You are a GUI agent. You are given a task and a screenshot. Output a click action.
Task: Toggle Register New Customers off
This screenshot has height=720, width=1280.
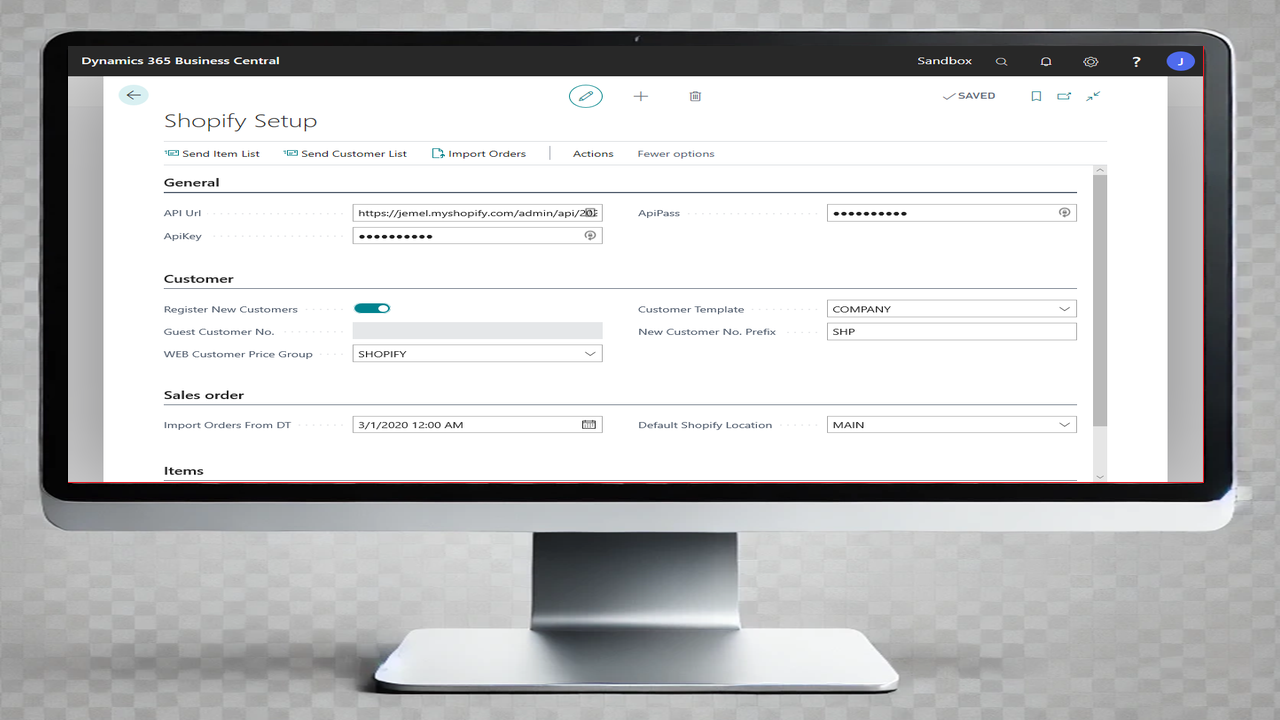[372, 308]
